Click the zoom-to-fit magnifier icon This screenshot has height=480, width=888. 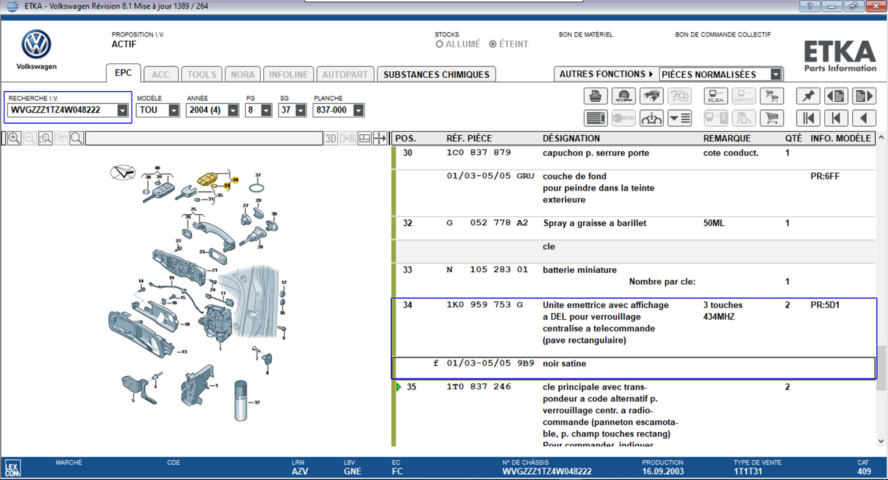45,138
